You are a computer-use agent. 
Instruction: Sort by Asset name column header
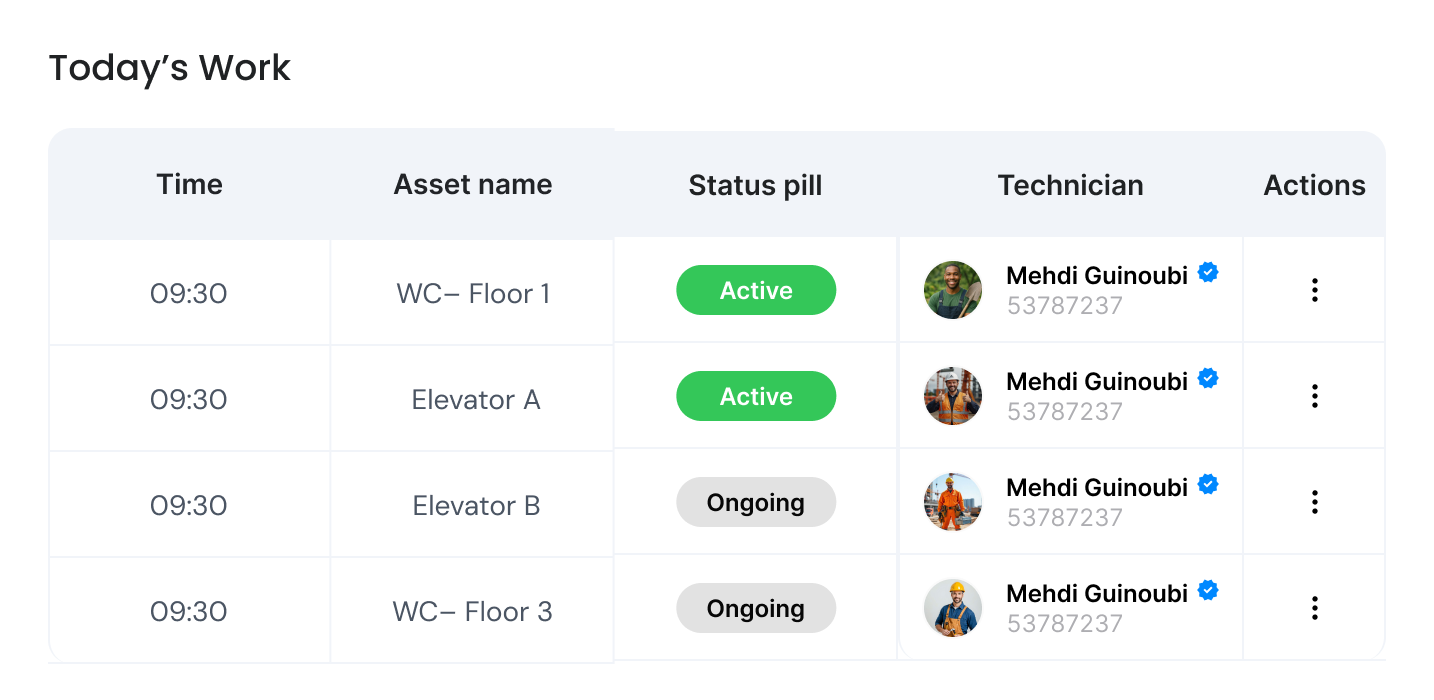[473, 184]
